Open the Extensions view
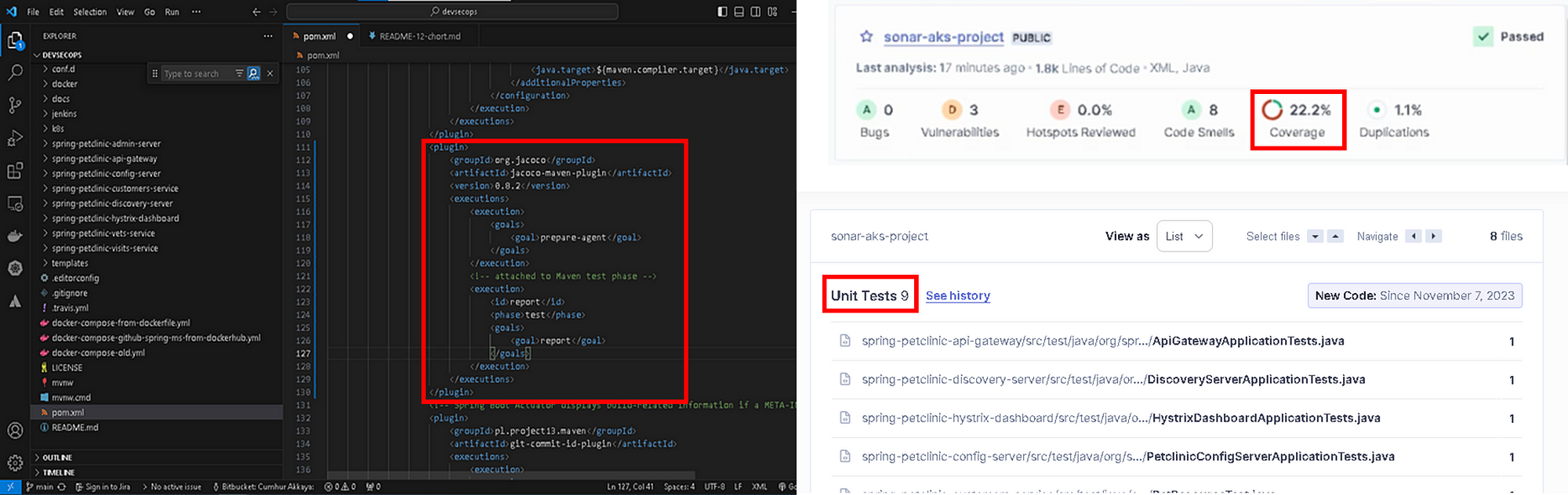 pos(15,171)
